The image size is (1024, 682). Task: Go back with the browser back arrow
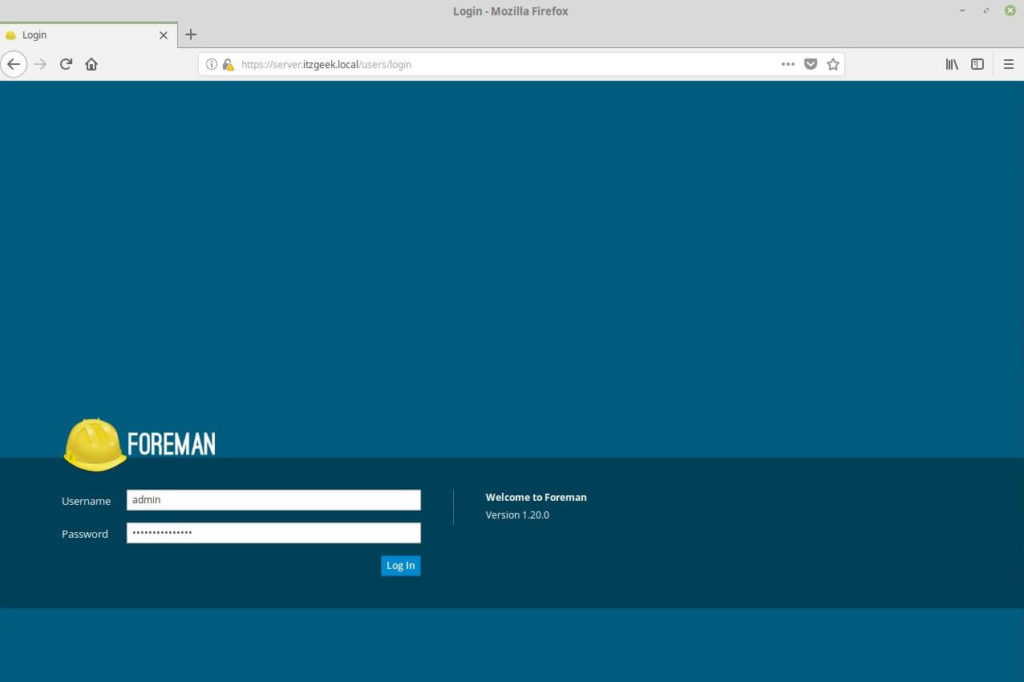click(x=14, y=64)
